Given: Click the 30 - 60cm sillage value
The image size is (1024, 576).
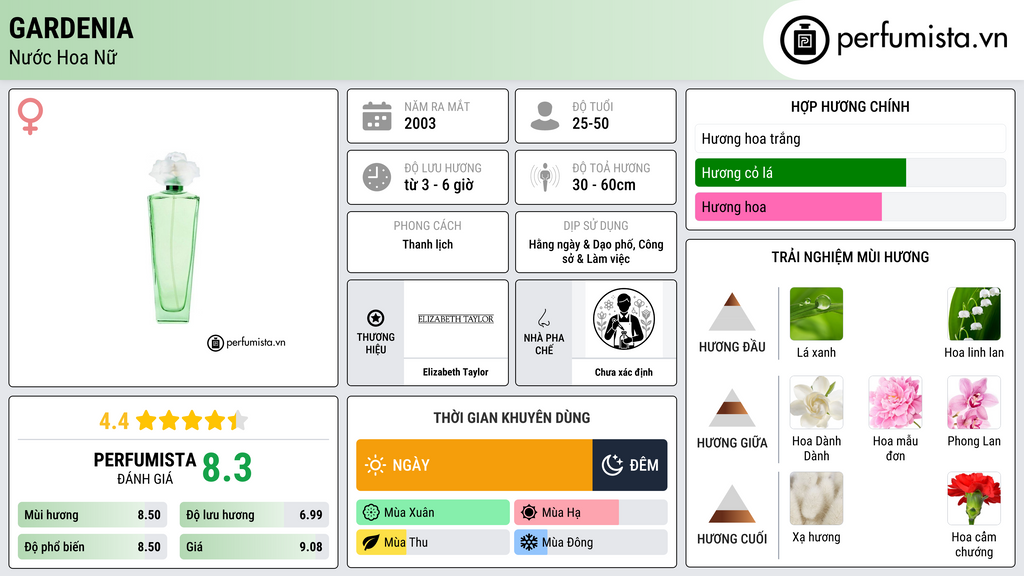Looking at the screenshot, I should [x=603, y=185].
